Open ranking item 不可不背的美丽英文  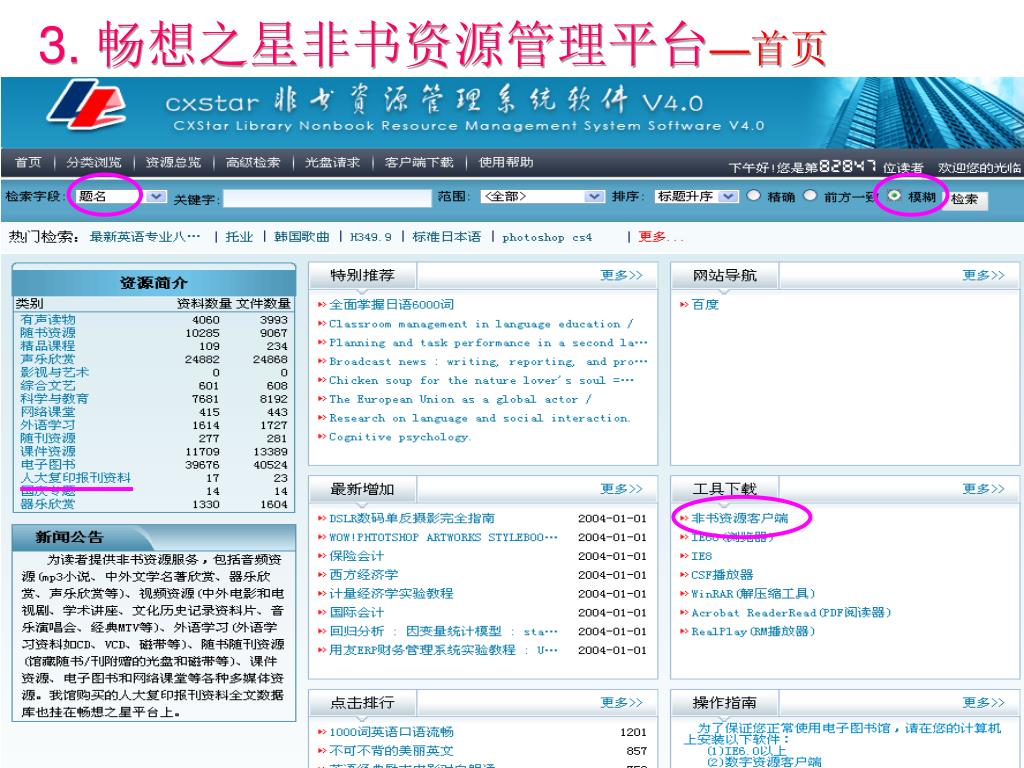coord(391,751)
